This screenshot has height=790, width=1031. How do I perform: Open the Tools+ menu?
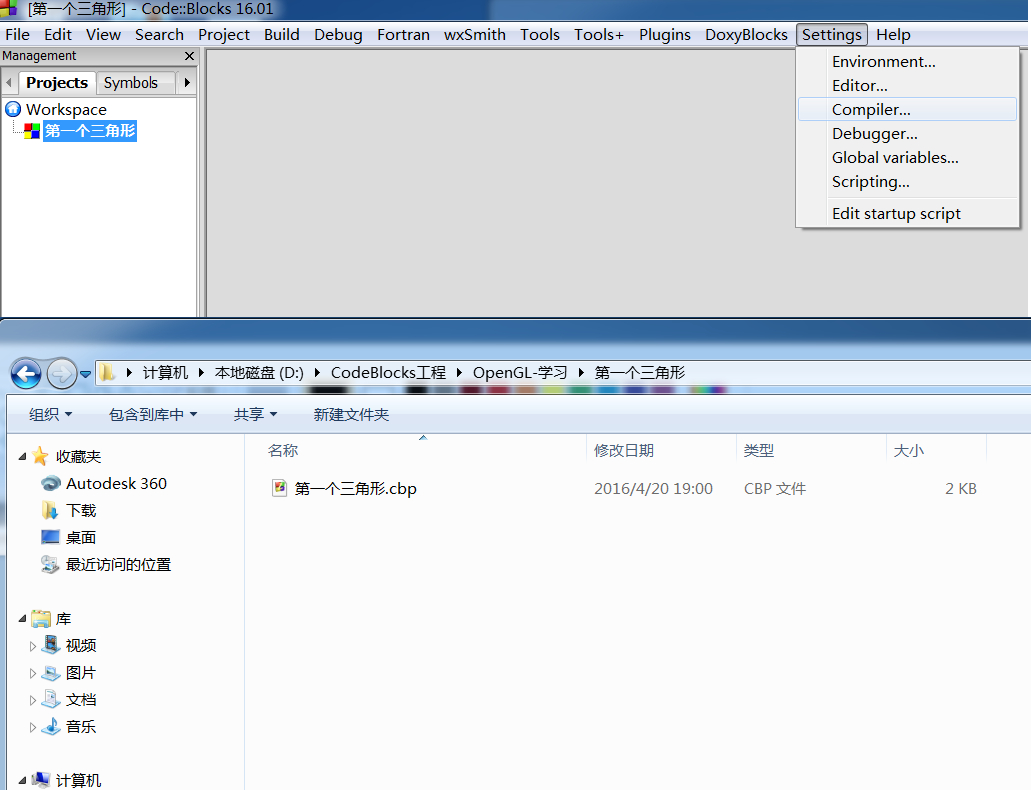(x=598, y=35)
